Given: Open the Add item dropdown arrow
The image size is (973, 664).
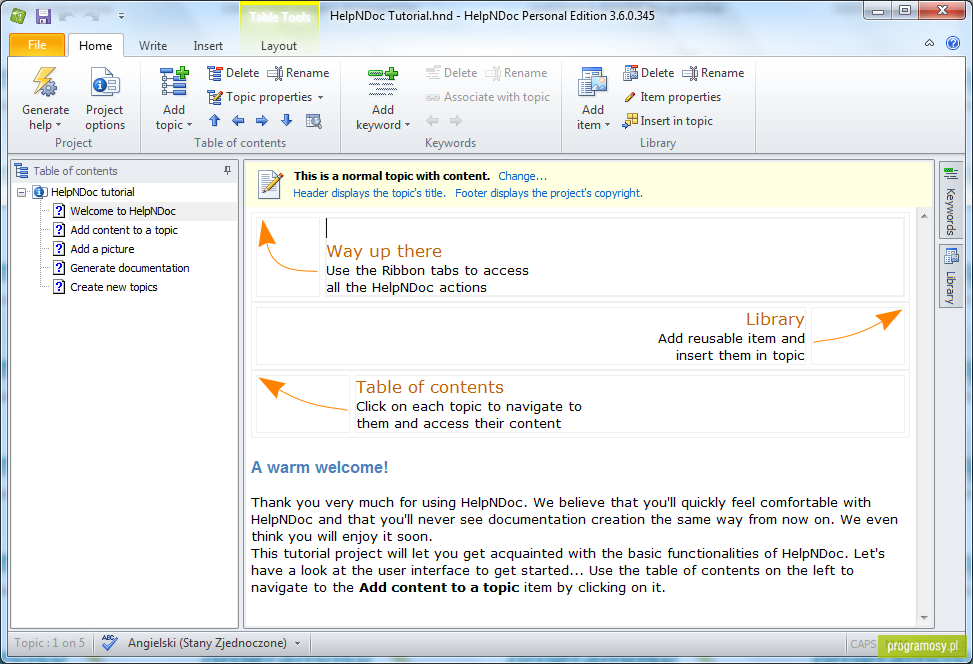Looking at the screenshot, I should point(608,125).
